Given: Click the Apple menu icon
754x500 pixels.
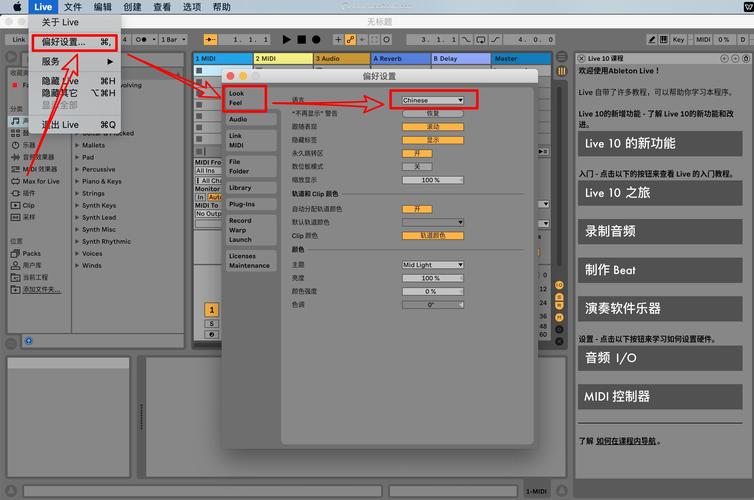Looking at the screenshot, I should [x=17, y=7].
